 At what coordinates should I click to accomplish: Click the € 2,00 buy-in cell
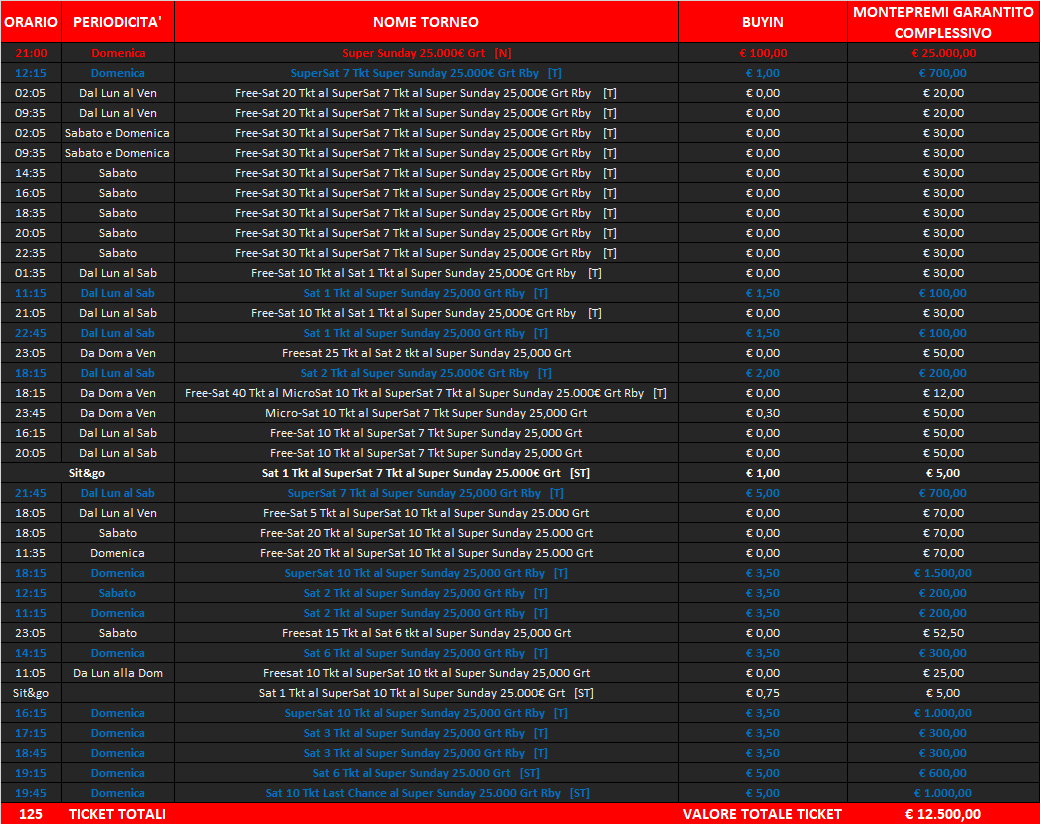pos(763,373)
